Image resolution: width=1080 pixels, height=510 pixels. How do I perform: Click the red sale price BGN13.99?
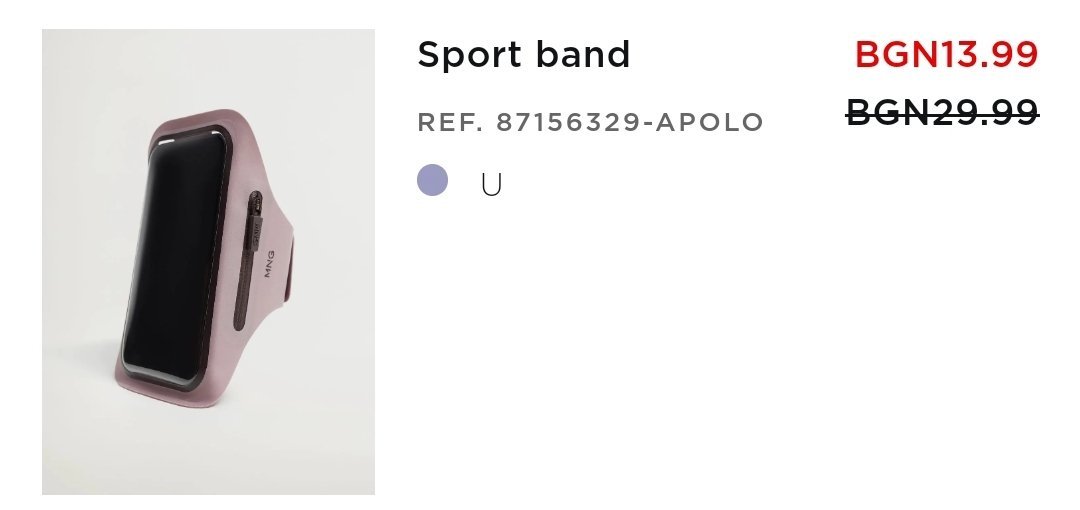[x=946, y=54]
